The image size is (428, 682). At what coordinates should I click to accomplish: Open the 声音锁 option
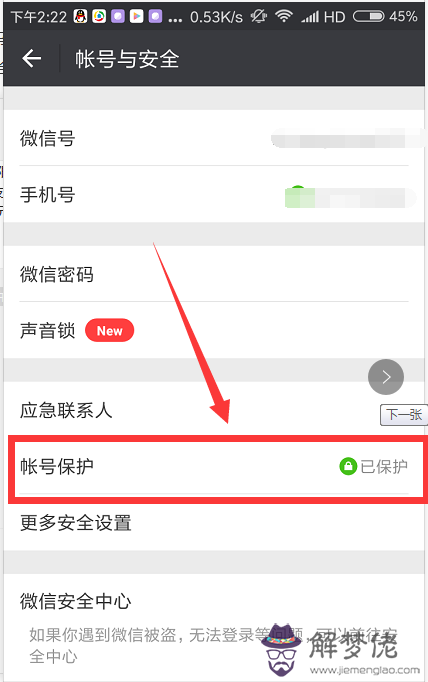click(x=214, y=330)
